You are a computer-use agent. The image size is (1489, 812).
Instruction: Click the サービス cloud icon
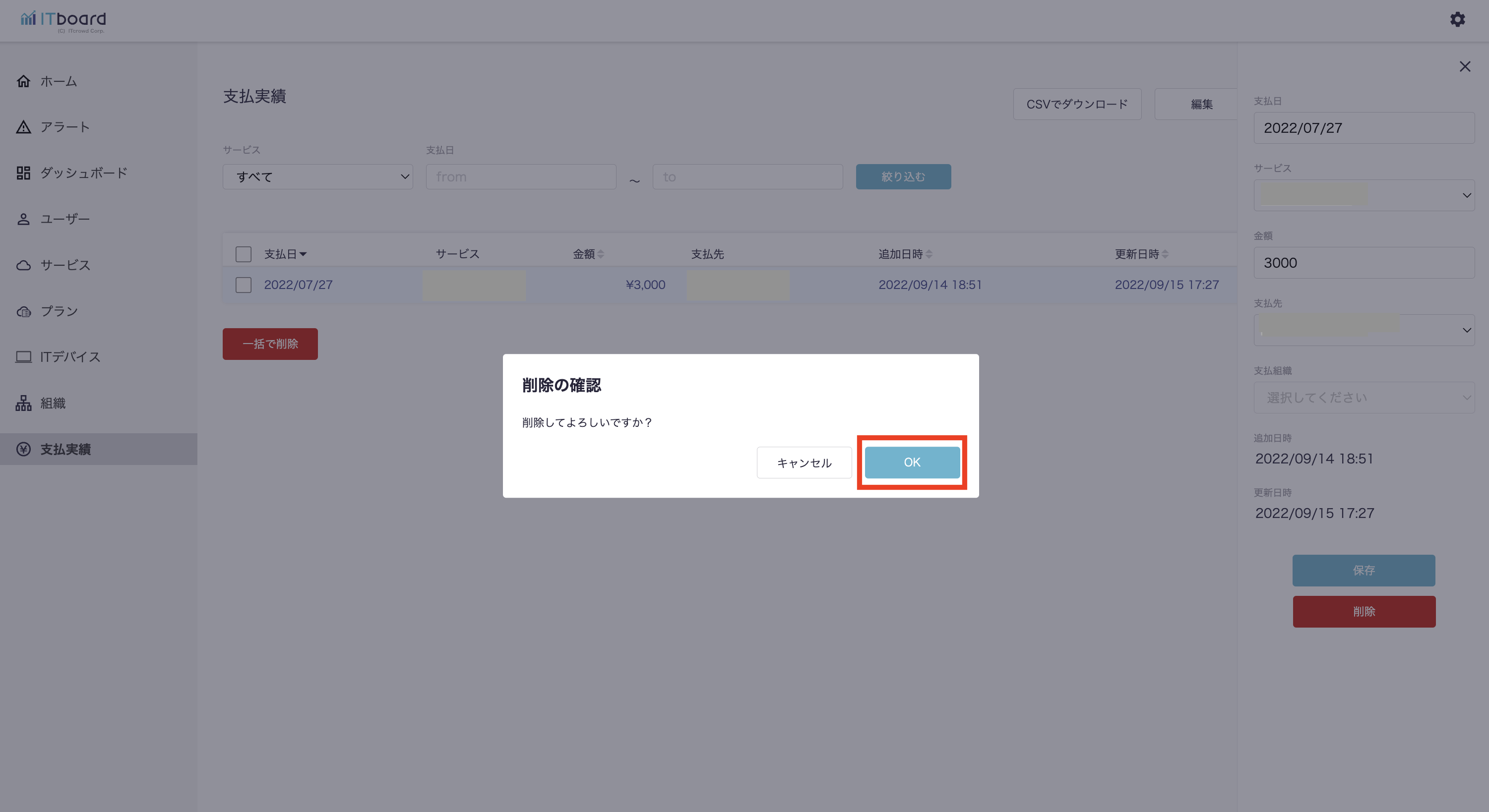point(23,265)
